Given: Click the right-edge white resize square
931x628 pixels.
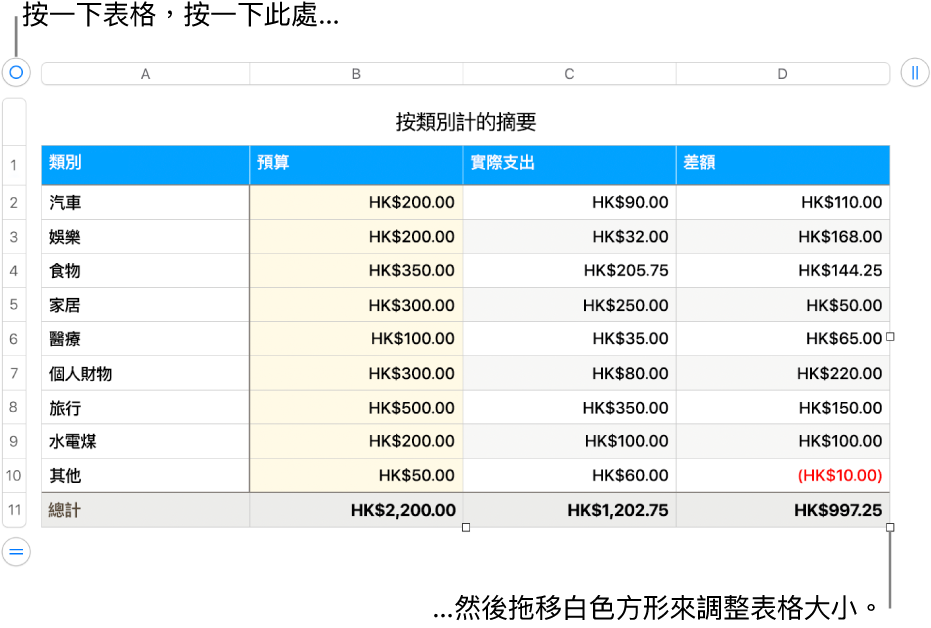Looking at the screenshot, I should (890, 337).
